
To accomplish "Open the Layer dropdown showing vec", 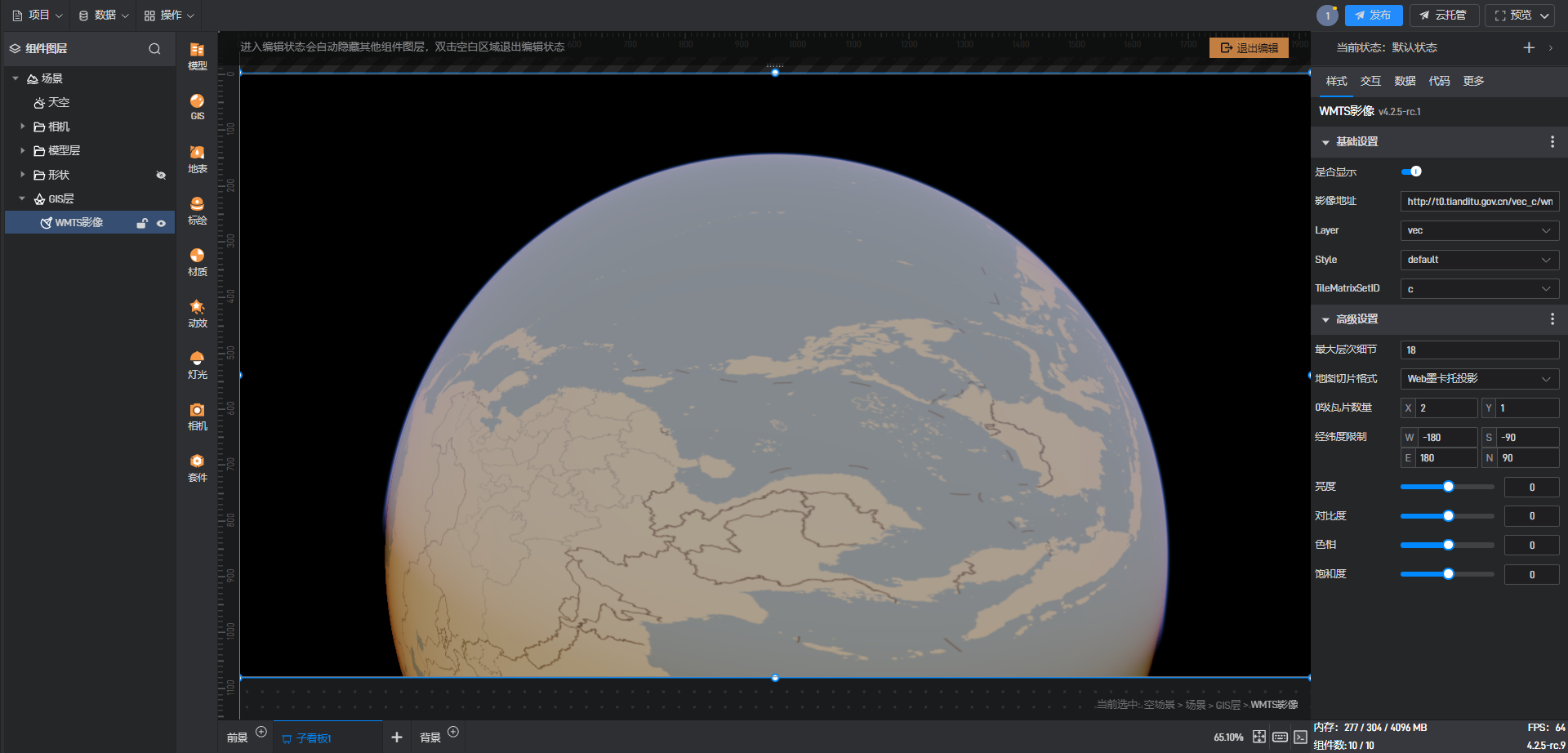I will 1479,231.
